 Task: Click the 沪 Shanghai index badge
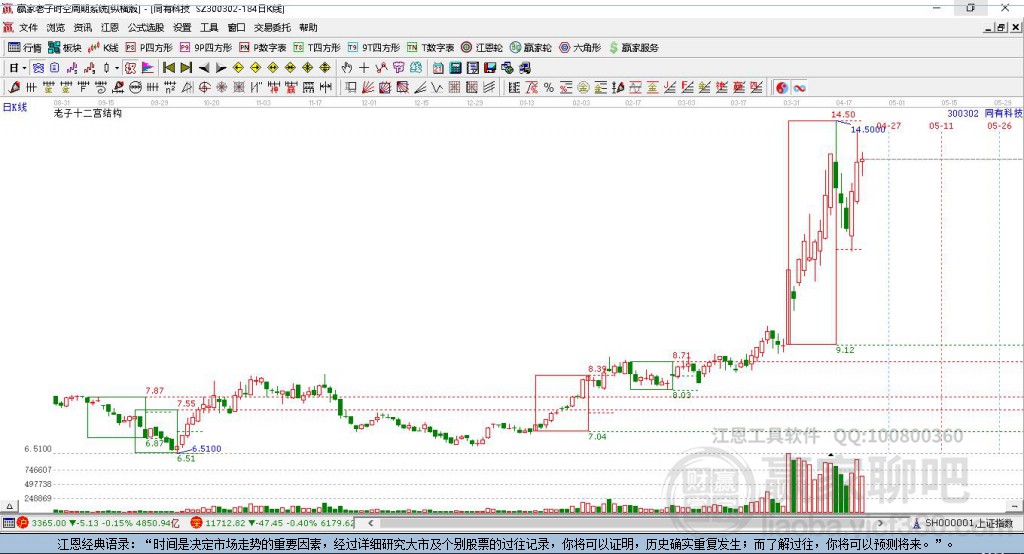[23, 523]
